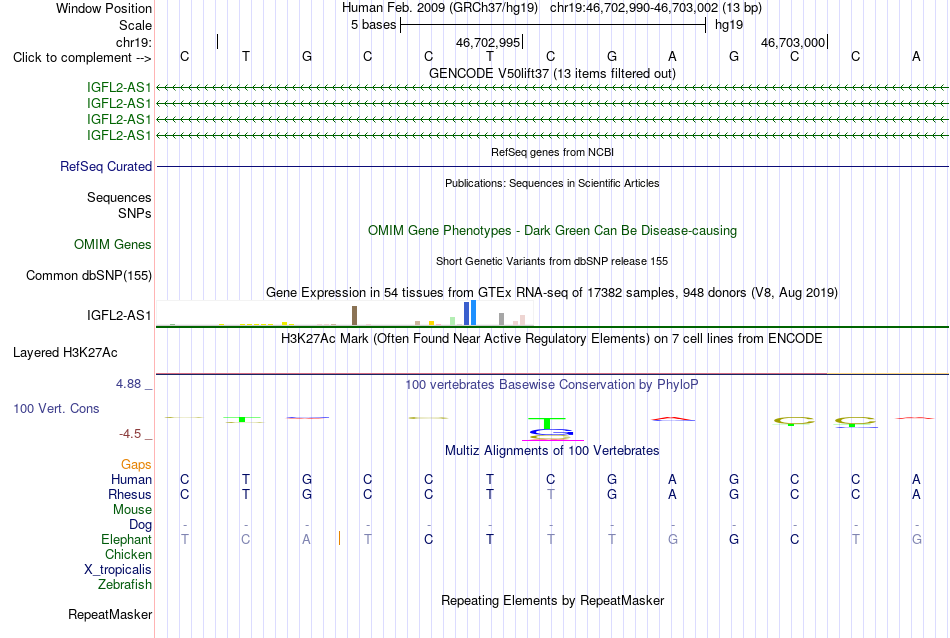This screenshot has width=950, height=638.
Task: Open the 'RefSeq genes from NCBI' track title
Action: click(x=552, y=152)
